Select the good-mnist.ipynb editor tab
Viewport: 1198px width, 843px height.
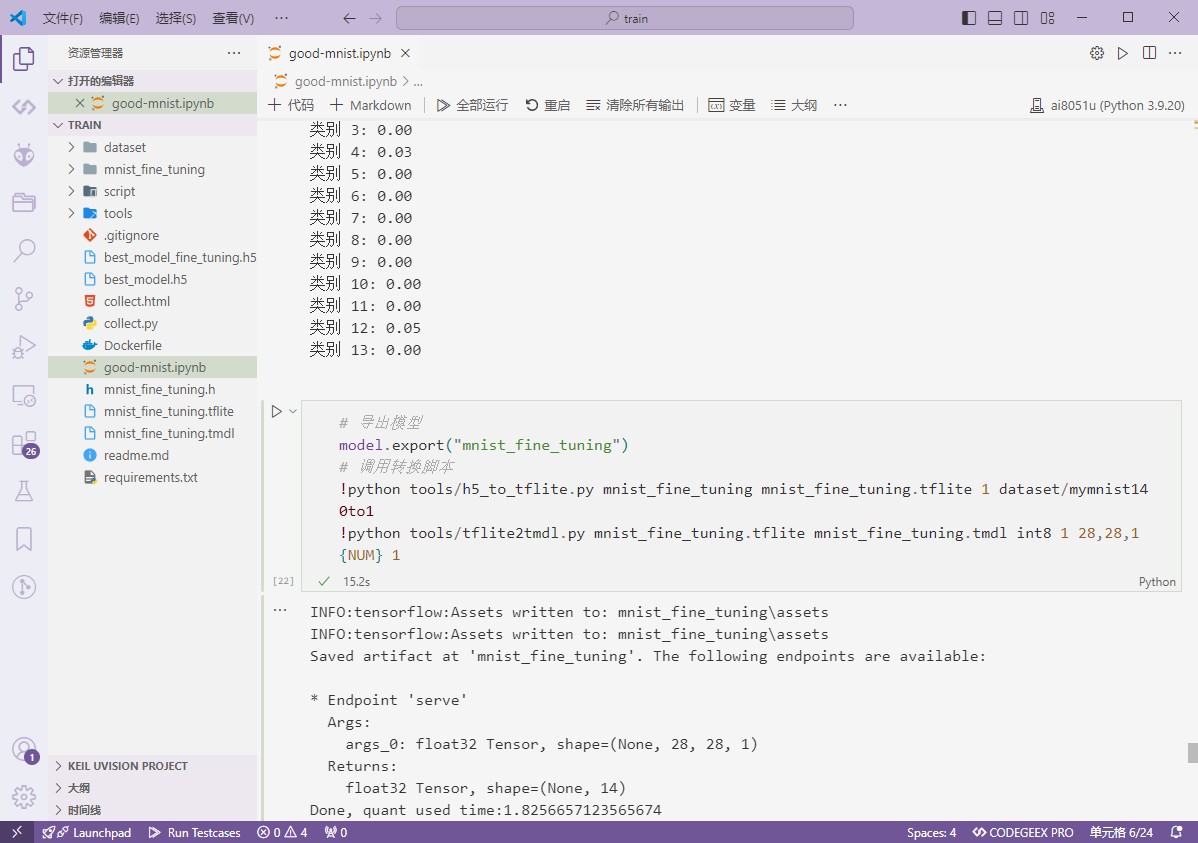coord(340,53)
